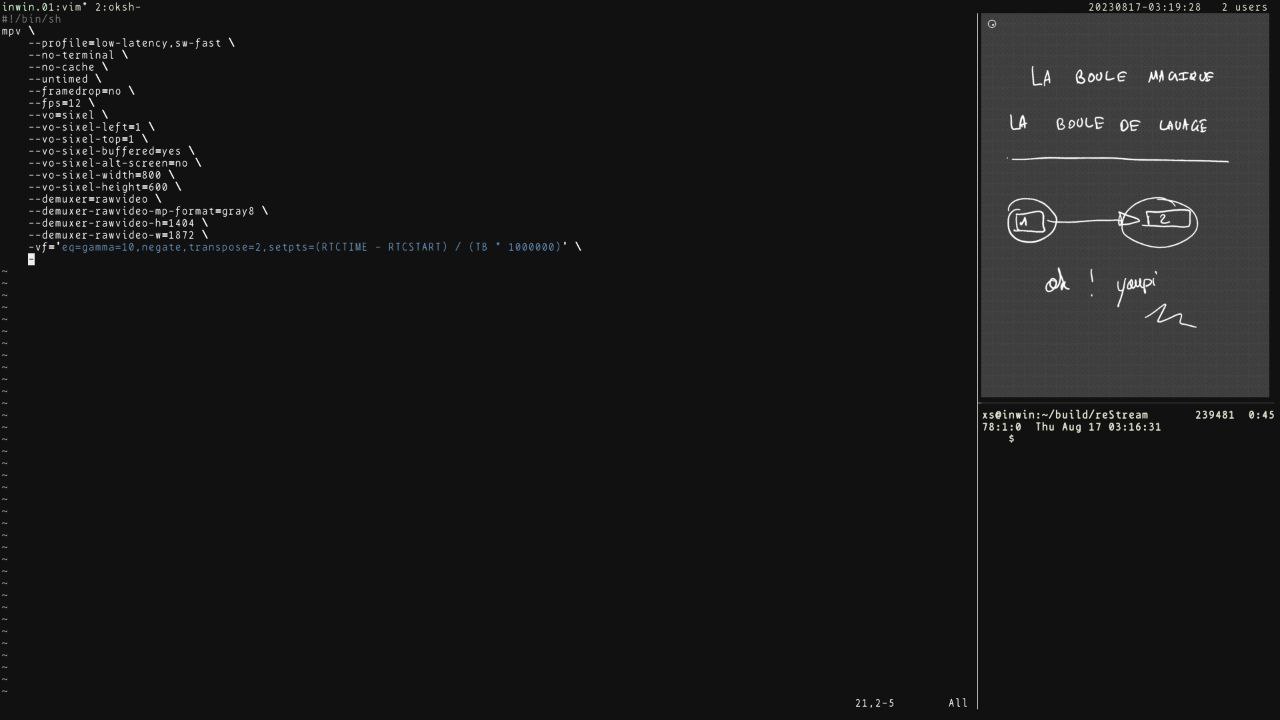Click the vim cursor position indicator '21,2-5'
This screenshot has width=1280, height=720.
pyautogui.click(x=875, y=703)
